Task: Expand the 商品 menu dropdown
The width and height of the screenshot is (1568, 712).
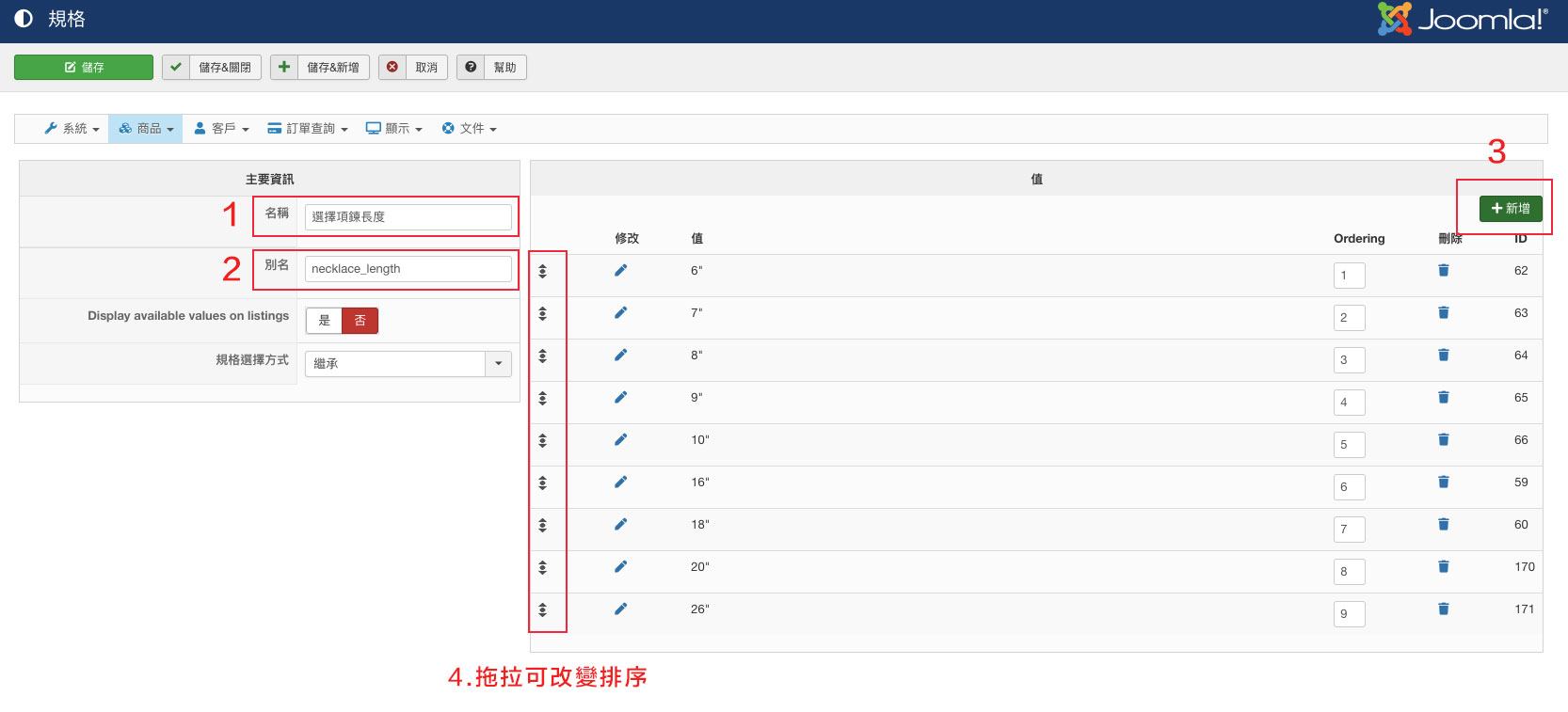Action: click(x=146, y=129)
